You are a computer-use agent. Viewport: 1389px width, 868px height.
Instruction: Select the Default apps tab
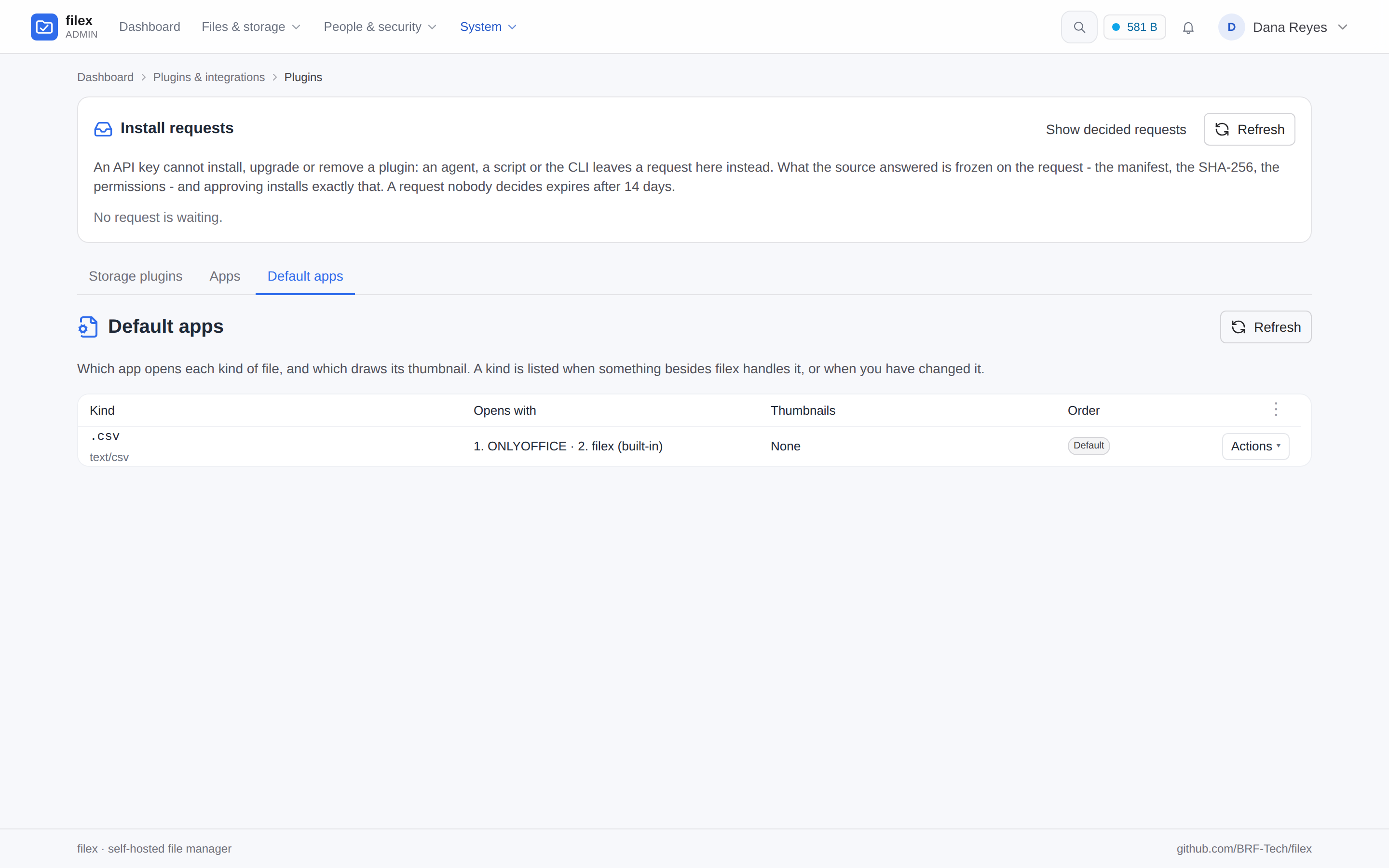coord(305,276)
